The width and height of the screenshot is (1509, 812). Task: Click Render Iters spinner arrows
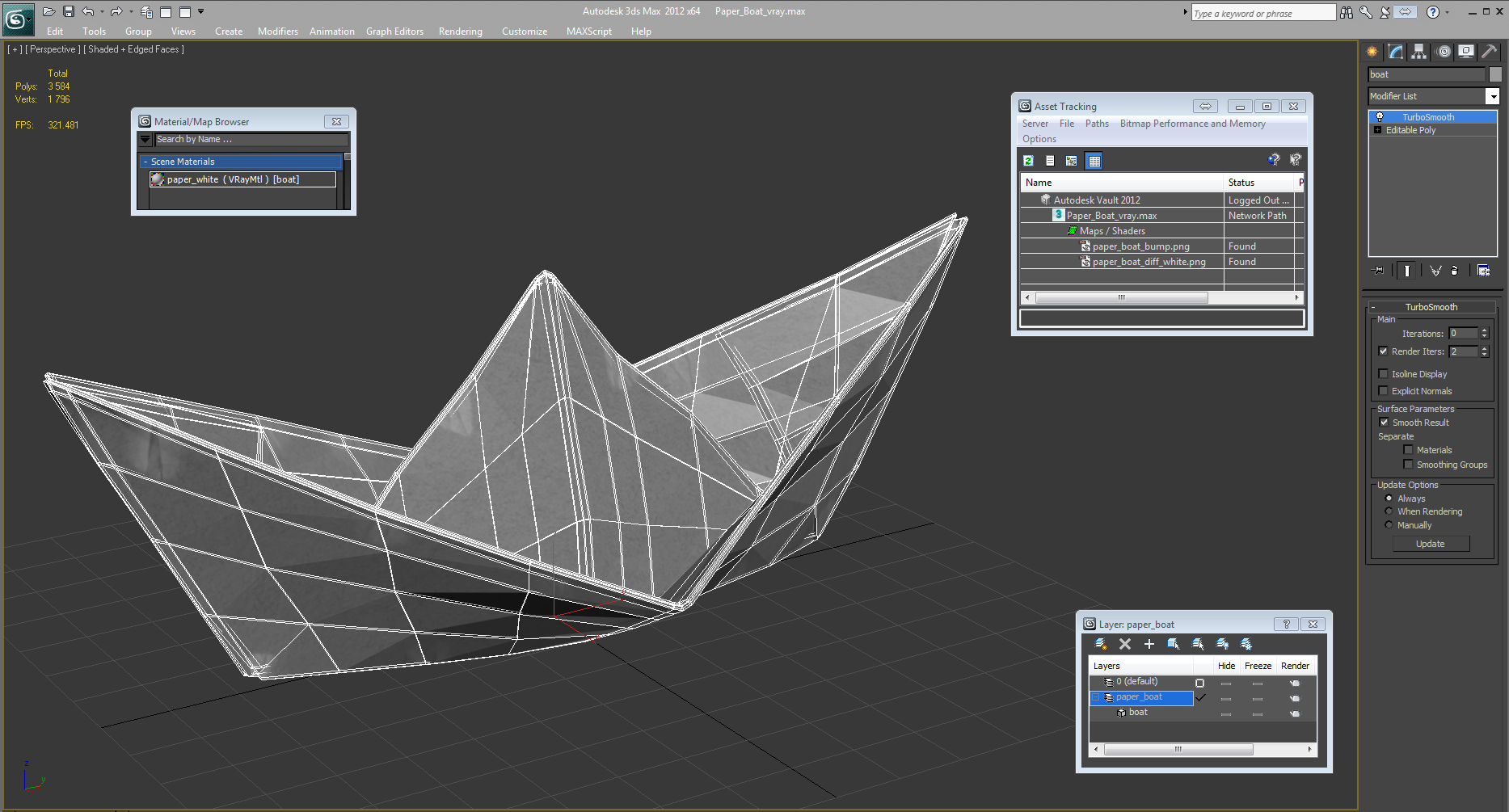[x=1484, y=351]
